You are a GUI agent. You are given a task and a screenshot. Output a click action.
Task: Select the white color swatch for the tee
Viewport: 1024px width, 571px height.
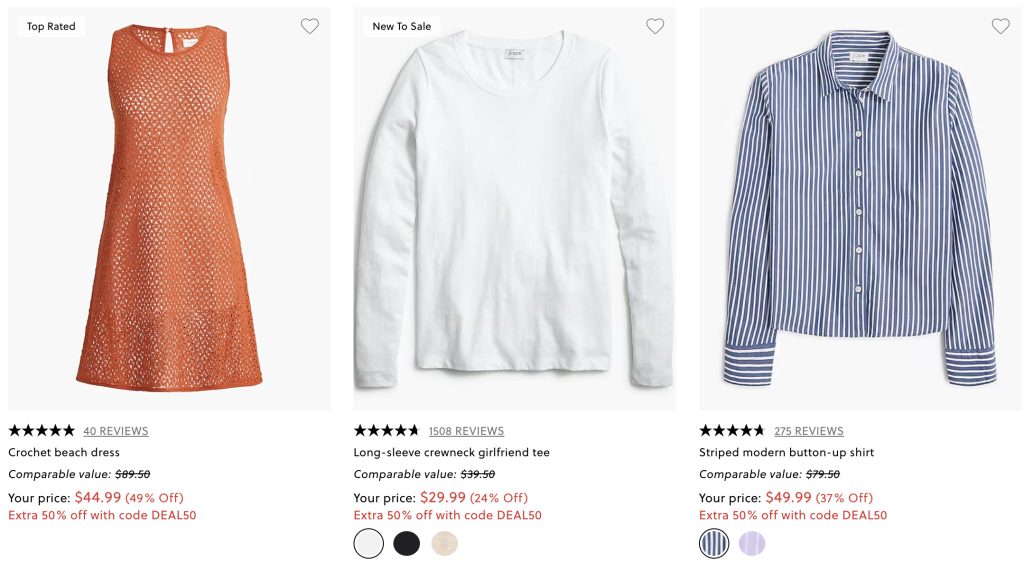point(369,543)
